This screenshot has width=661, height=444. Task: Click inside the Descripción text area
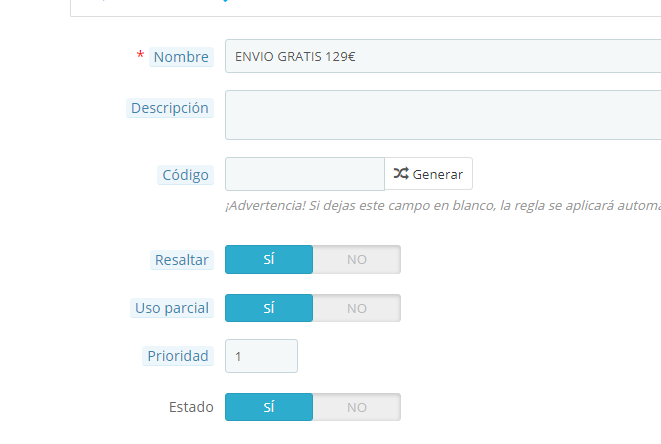point(443,115)
